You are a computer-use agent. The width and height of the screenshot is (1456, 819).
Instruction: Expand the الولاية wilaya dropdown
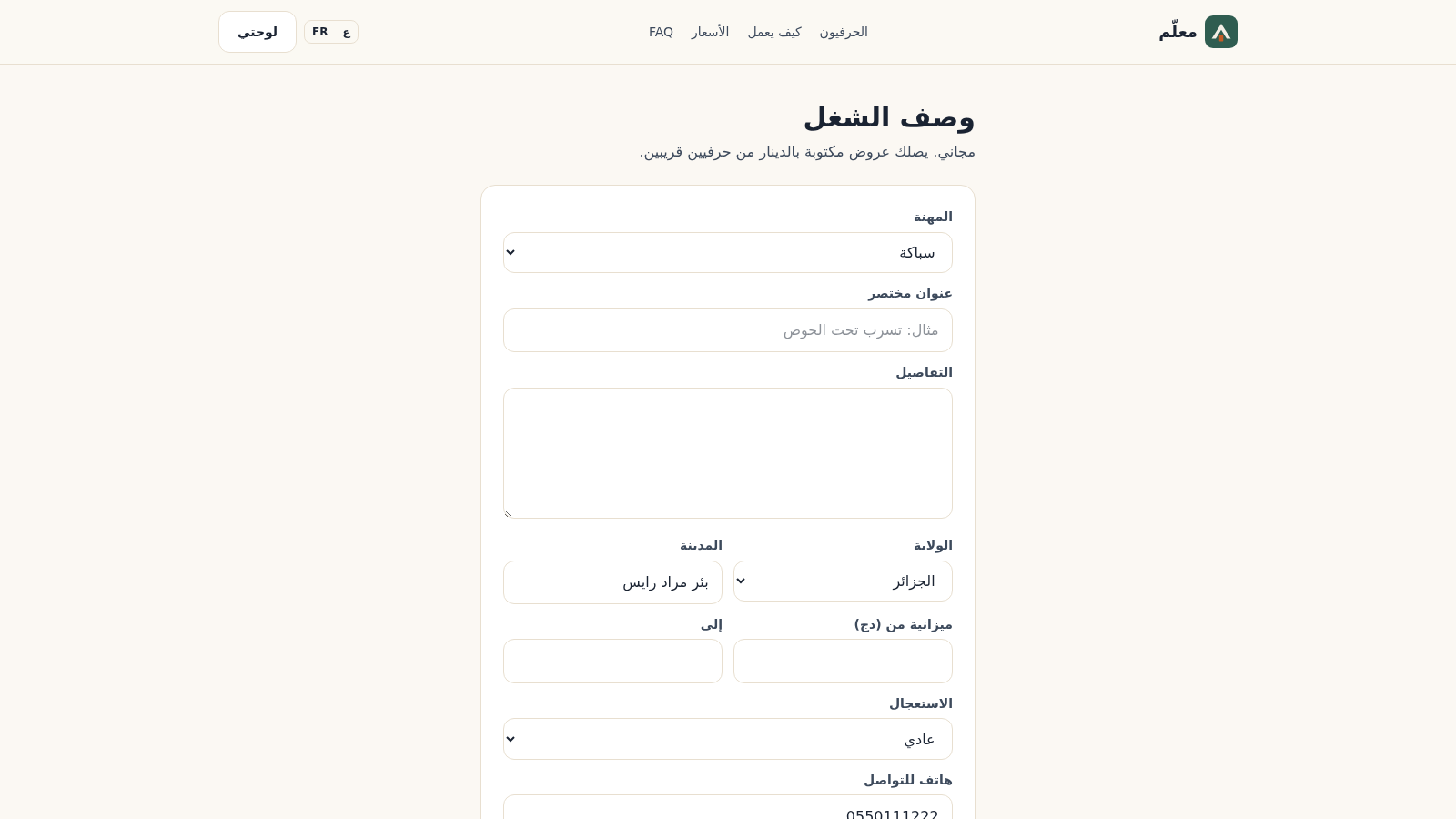coord(843,581)
